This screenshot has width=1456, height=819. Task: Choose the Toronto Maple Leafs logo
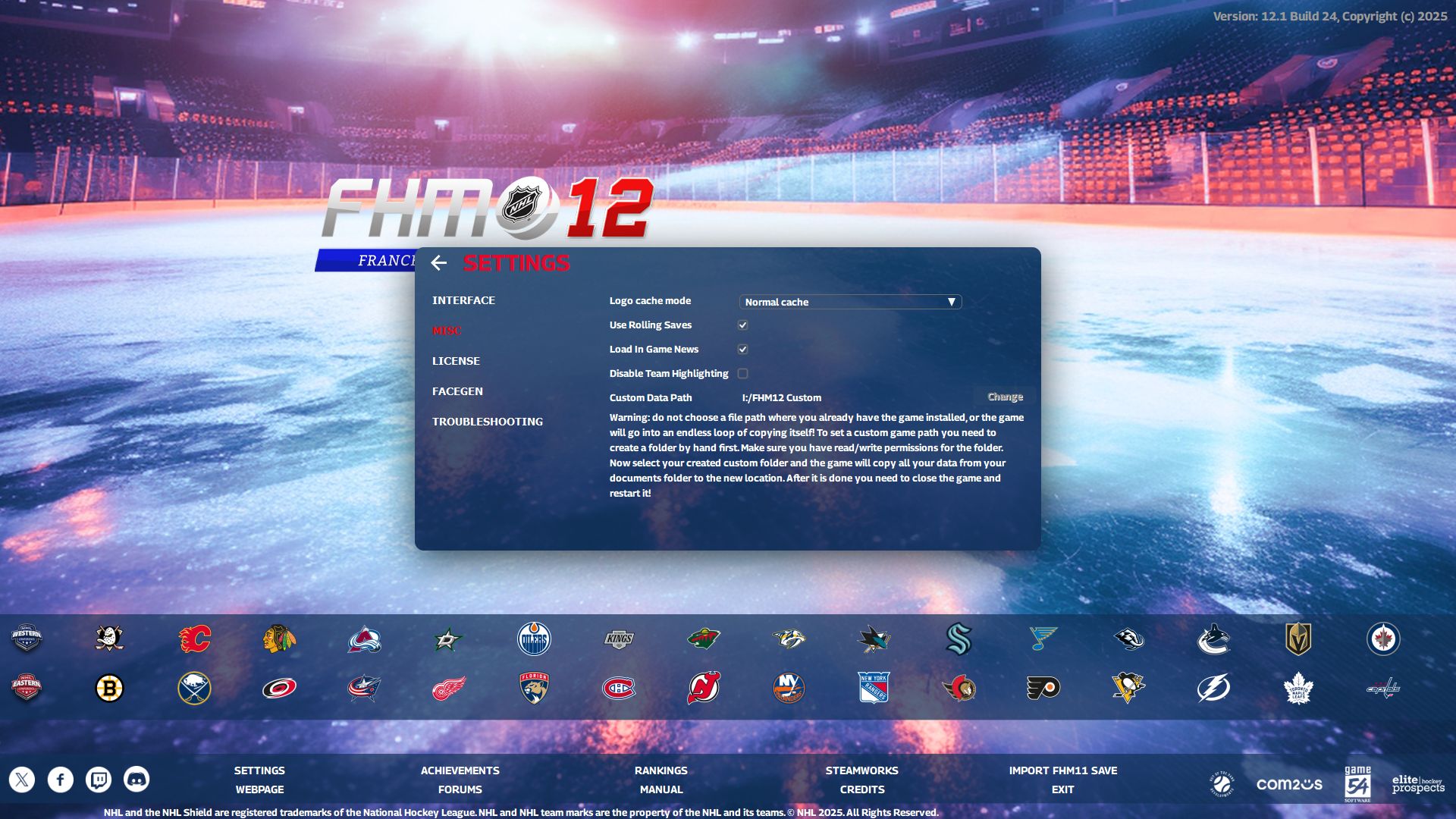pyautogui.click(x=1298, y=689)
